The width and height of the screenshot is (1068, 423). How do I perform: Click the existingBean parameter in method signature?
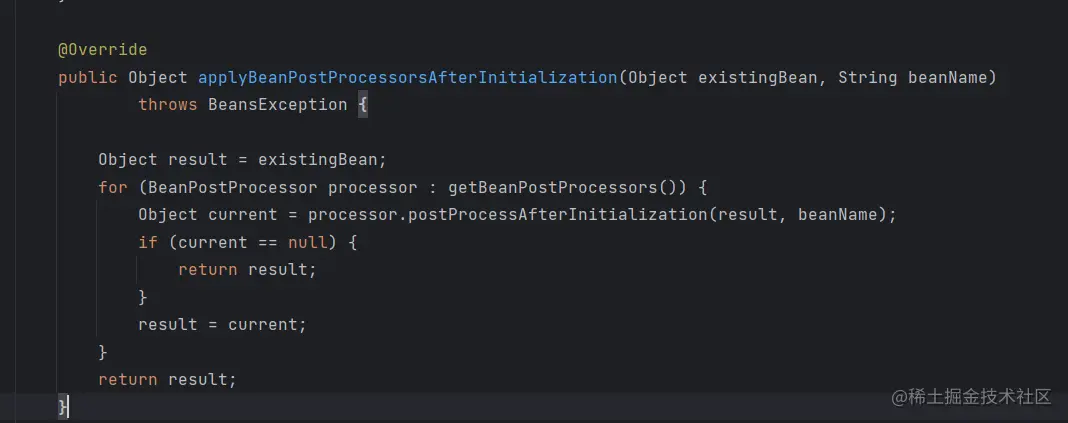pyautogui.click(x=757, y=78)
